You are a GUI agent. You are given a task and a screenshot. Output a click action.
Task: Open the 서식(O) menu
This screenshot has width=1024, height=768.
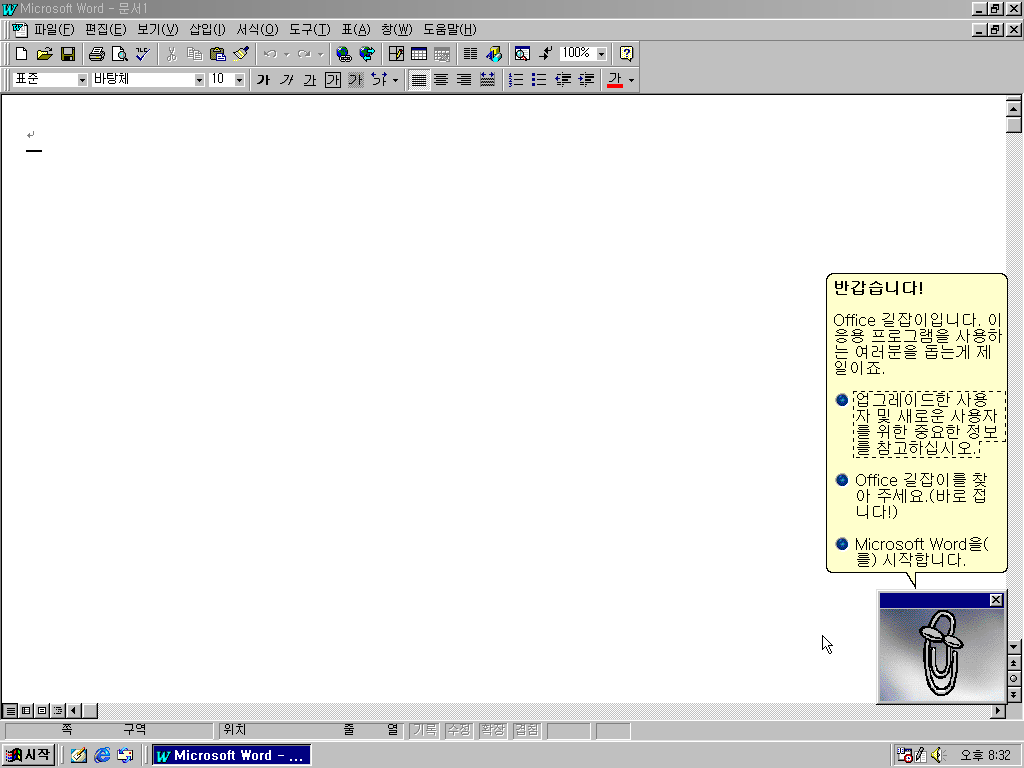257,29
